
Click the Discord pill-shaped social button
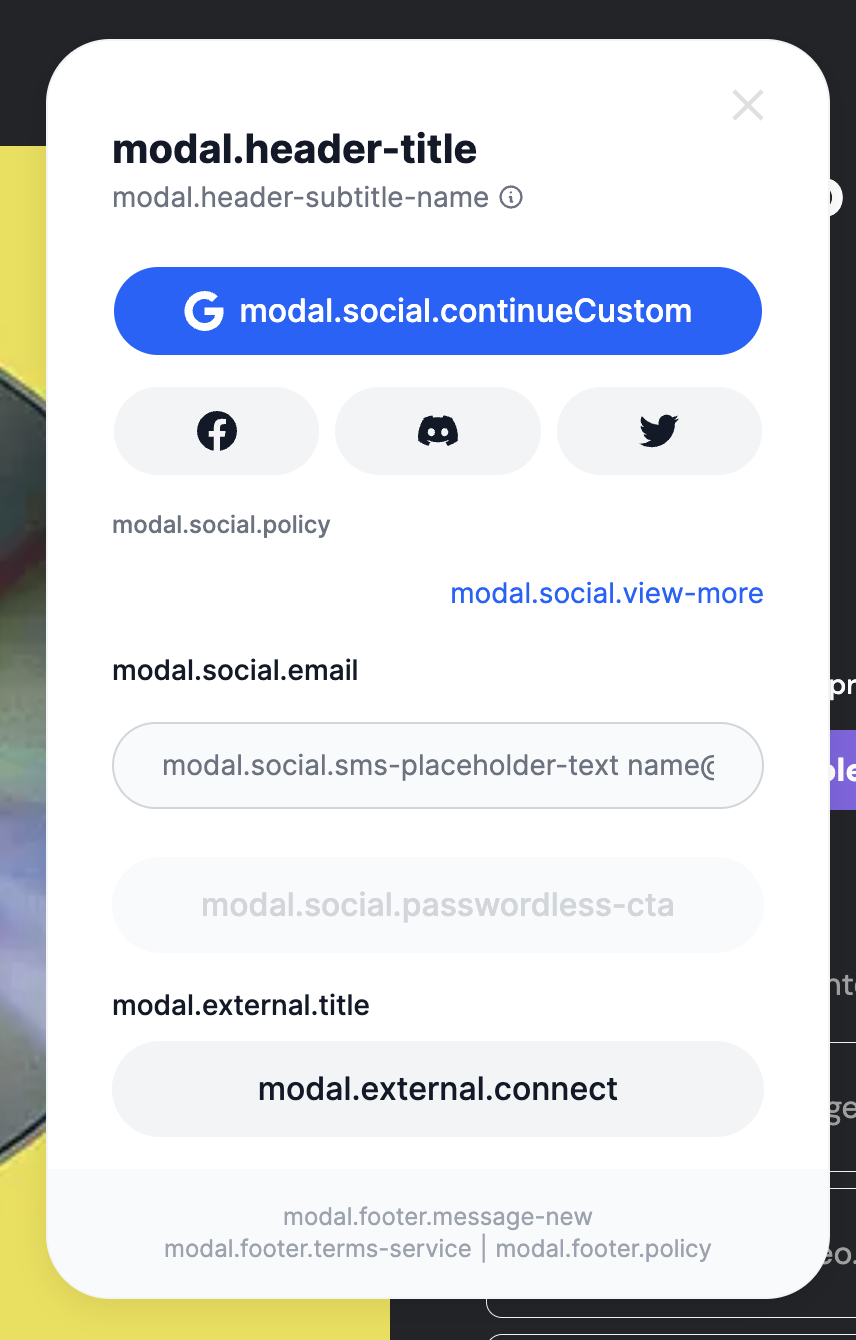coord(437,431)
